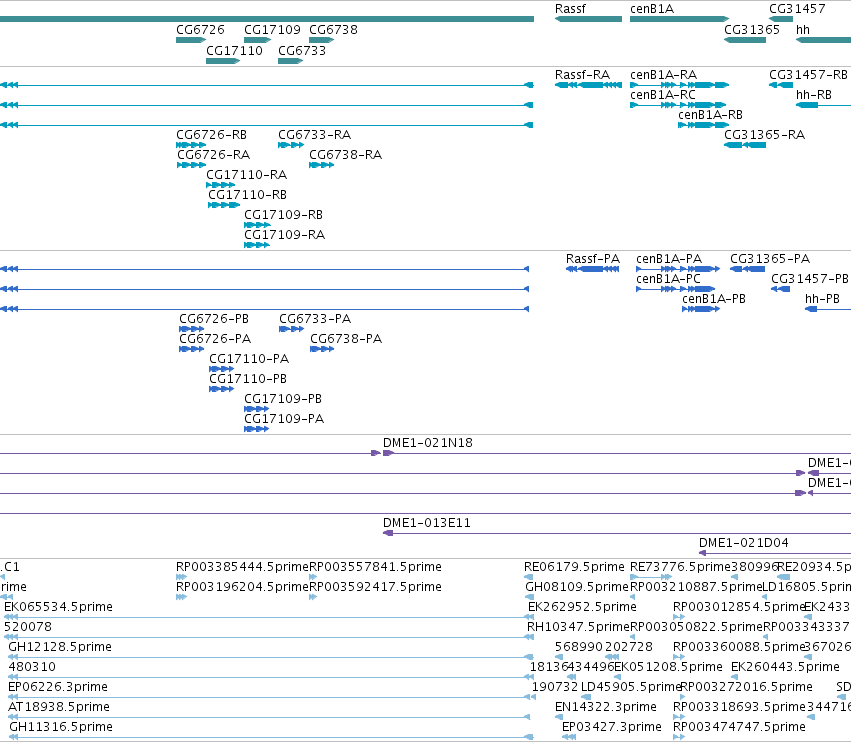Click the EK065534.5prime EST line
Screen dimensions: 851x742
point(269,618)
